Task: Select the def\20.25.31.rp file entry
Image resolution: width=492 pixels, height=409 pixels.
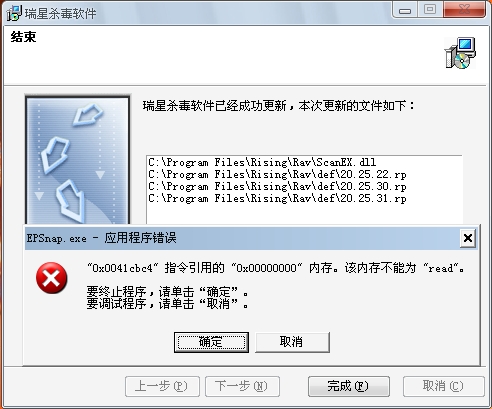Action: tap(277, 199)
